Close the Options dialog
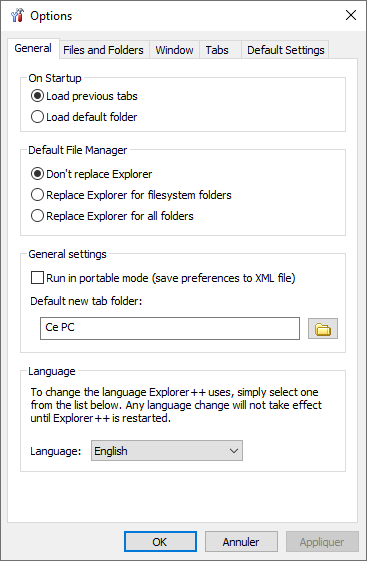This screenshot has height=561, width=367. [x=351, y=15]
